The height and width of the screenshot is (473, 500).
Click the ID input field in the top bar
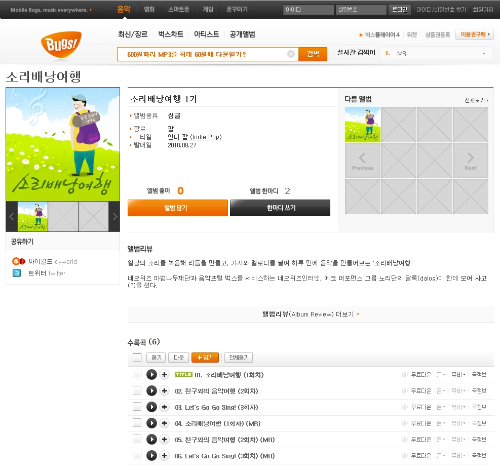pyautogui.click(x=308, y=10)
